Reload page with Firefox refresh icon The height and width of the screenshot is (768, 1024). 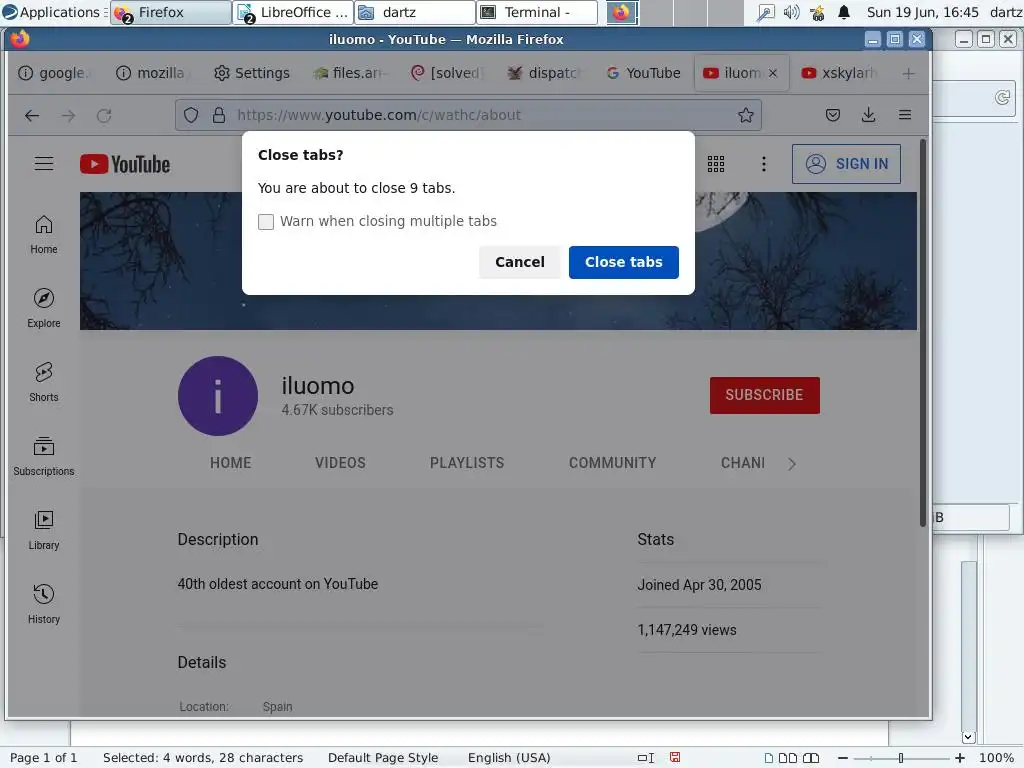[x=104, y=116]
